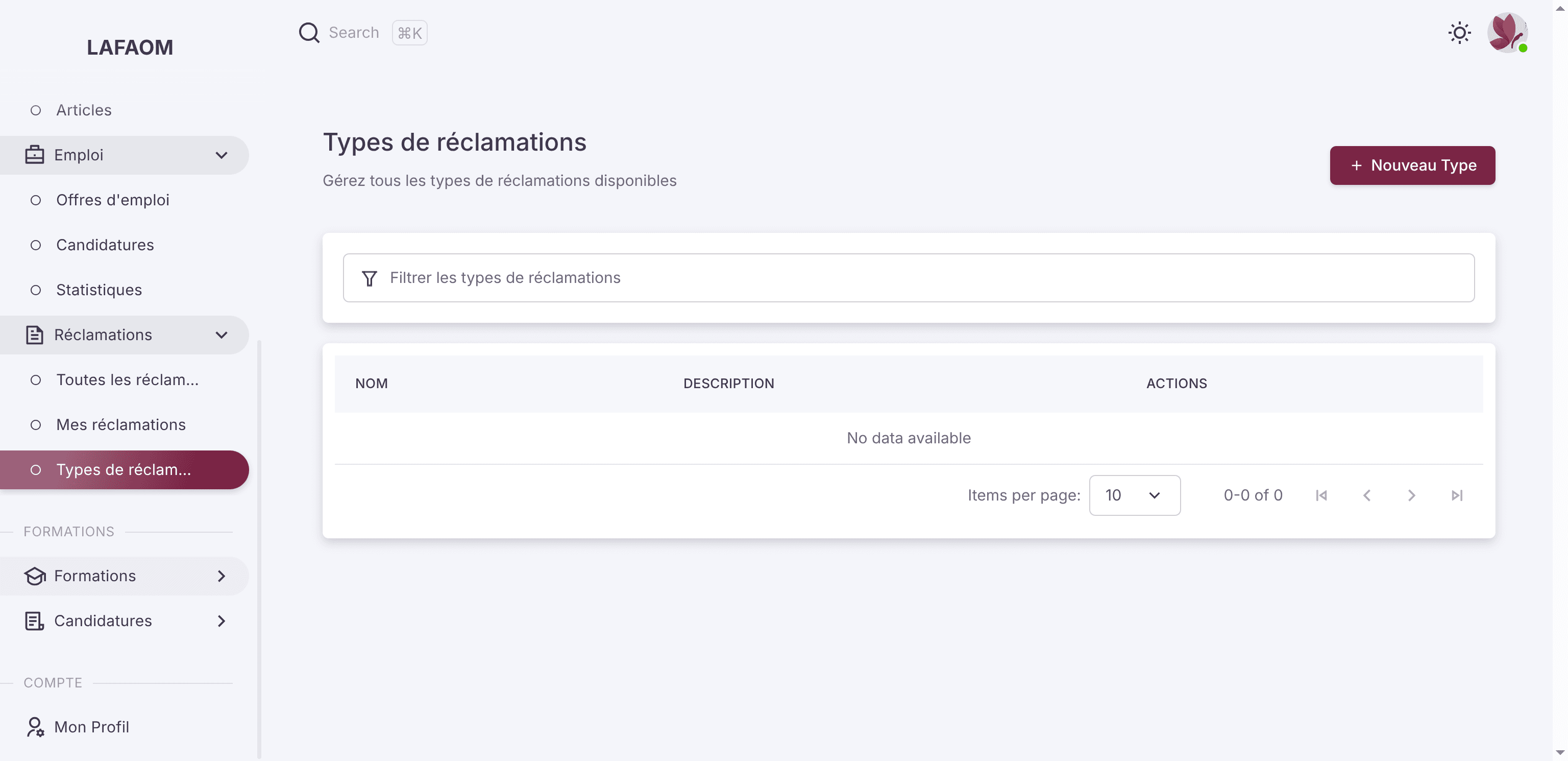Go to previous page of table
Viewport: 1568px width, 761px height.
1366,495
